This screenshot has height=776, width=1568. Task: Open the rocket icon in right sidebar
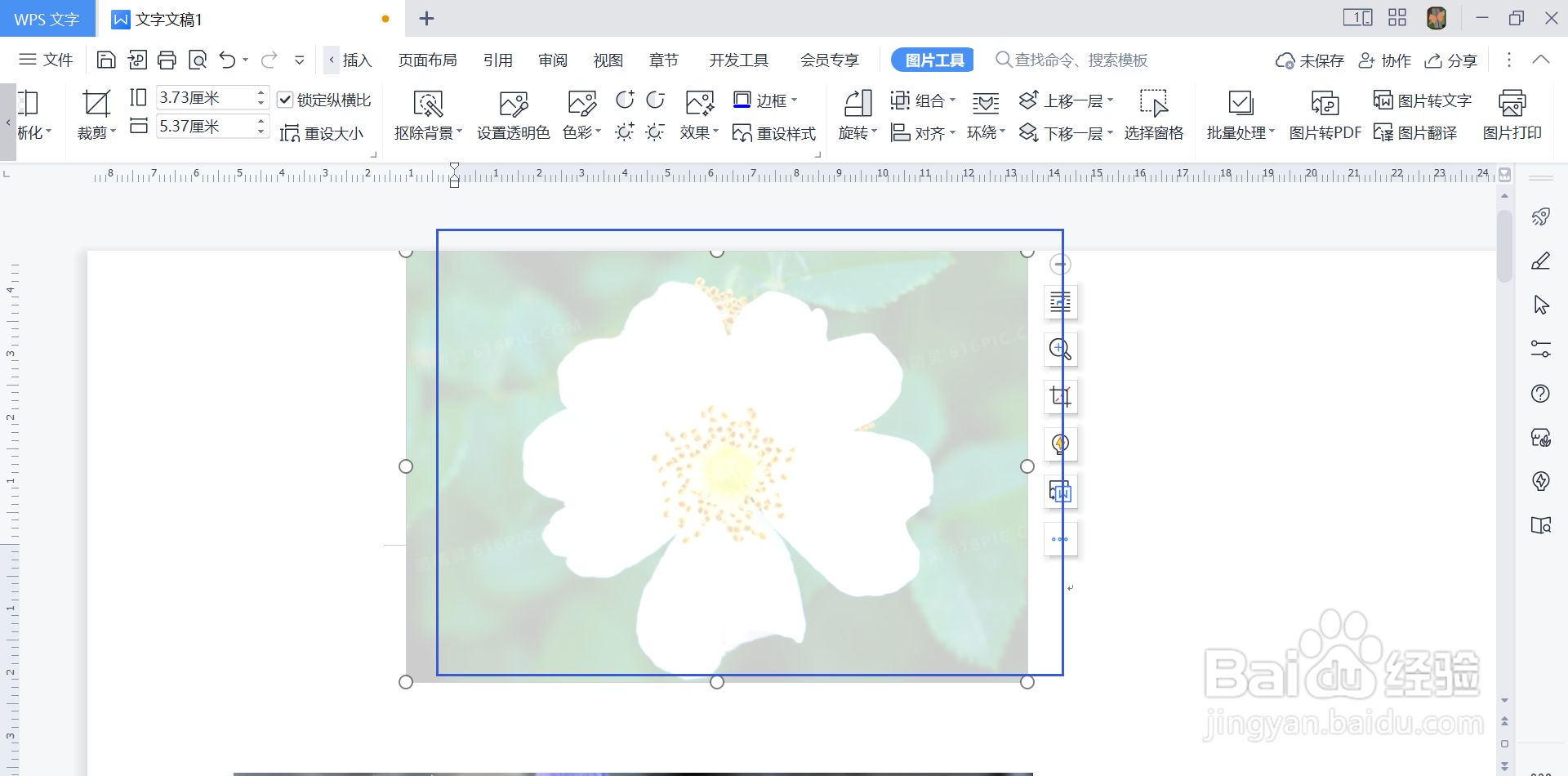coord(1540,216)
